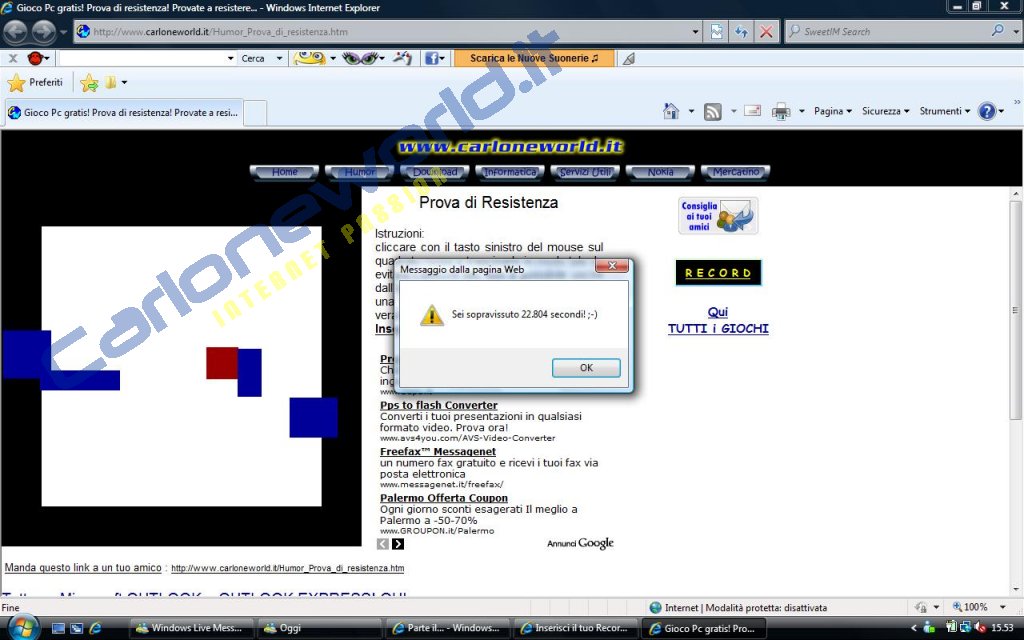Open the RSS feeds icon
The width and height of the screenshot is (1024, 640).
[x=712, y=112]
